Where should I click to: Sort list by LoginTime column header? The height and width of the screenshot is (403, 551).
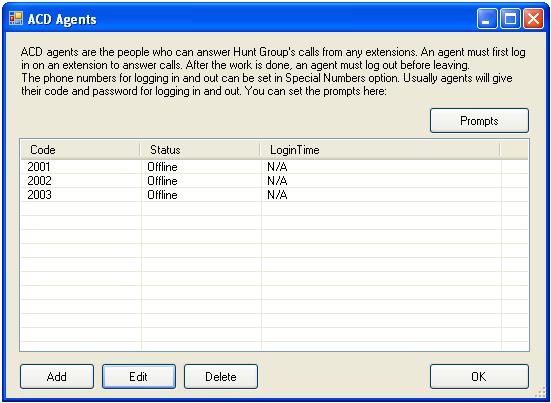(380, 150)
